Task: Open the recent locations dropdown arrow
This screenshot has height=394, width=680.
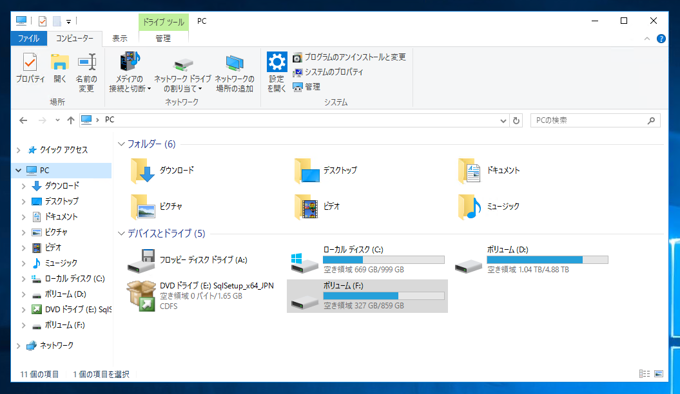Action: click(57, 120)
